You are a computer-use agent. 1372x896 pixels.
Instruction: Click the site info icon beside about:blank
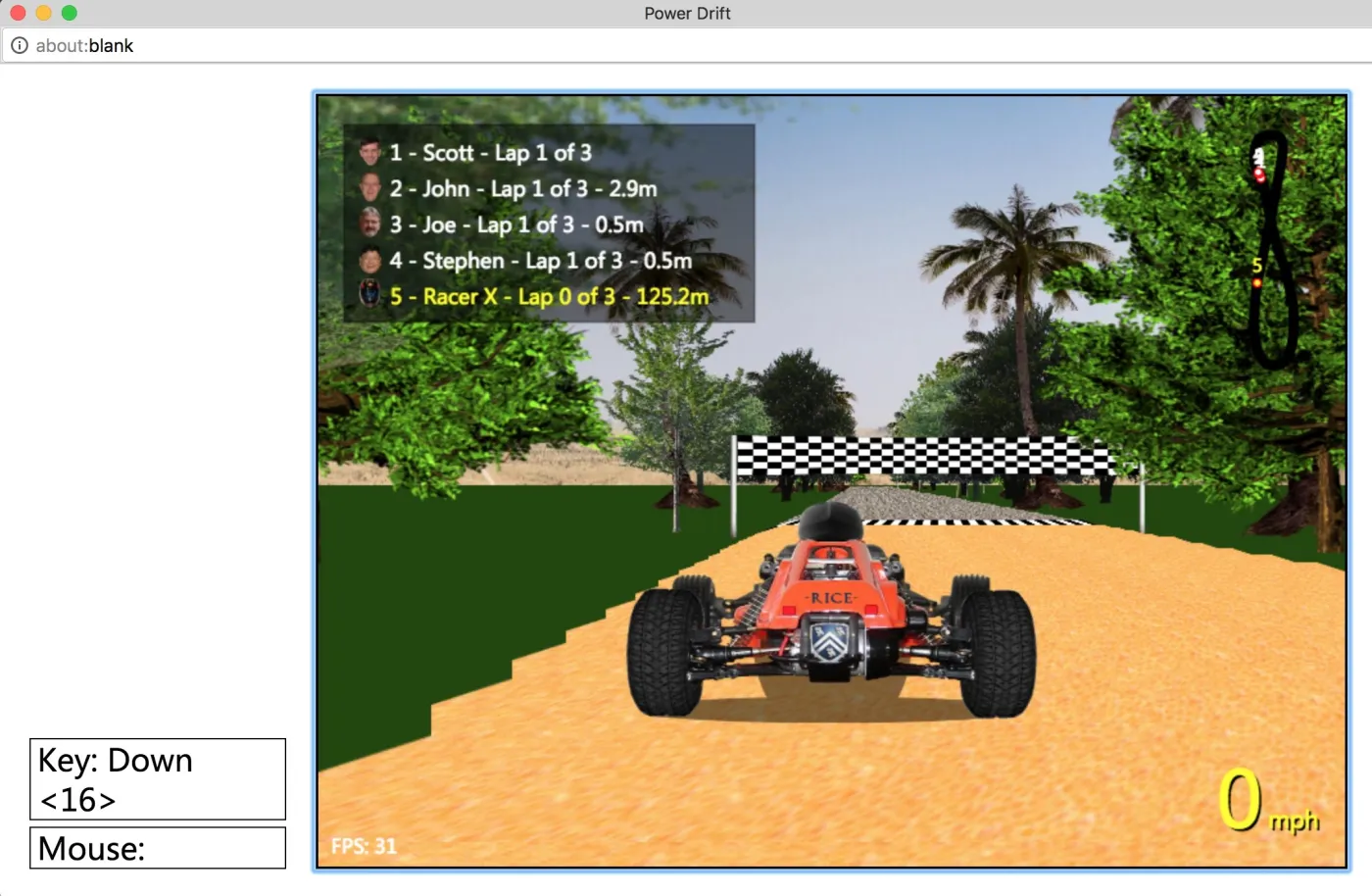pos(19,45)
